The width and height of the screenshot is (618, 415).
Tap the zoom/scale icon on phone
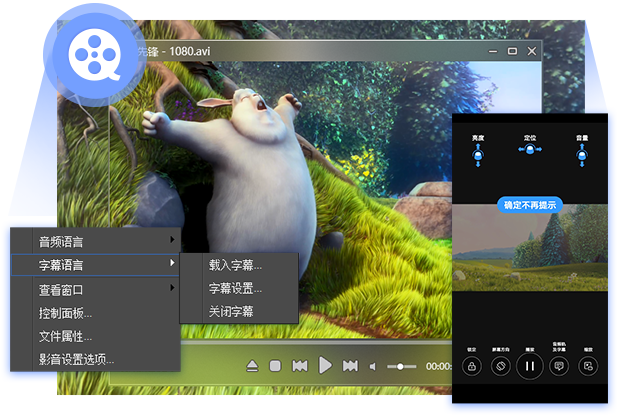[588, 367]
